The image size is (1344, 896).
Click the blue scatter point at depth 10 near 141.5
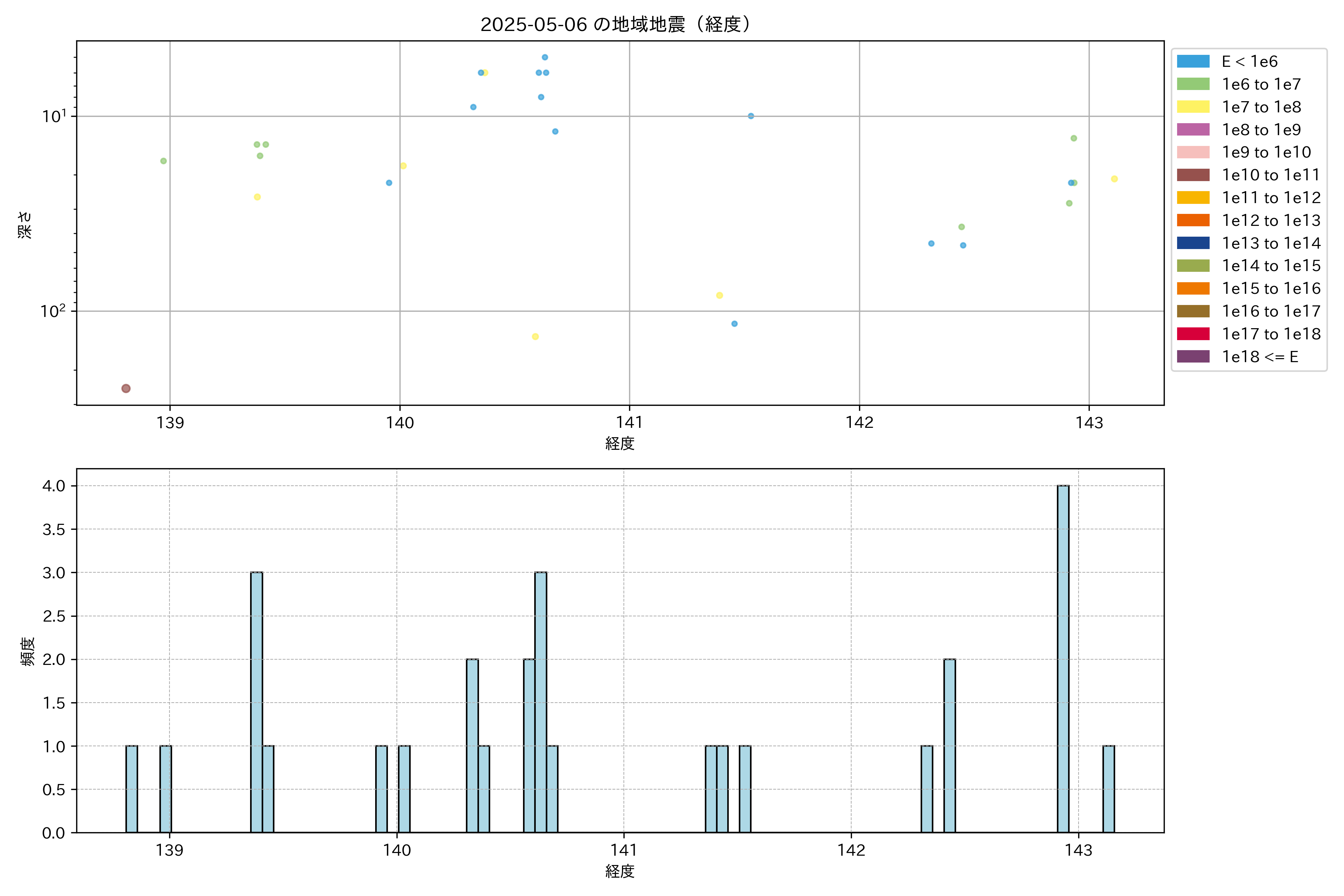tap(751, 116)
